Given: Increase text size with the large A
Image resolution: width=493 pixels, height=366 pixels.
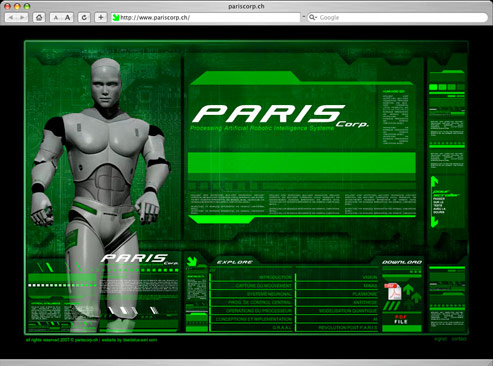Looking at the screenshot, I should 68,17.
